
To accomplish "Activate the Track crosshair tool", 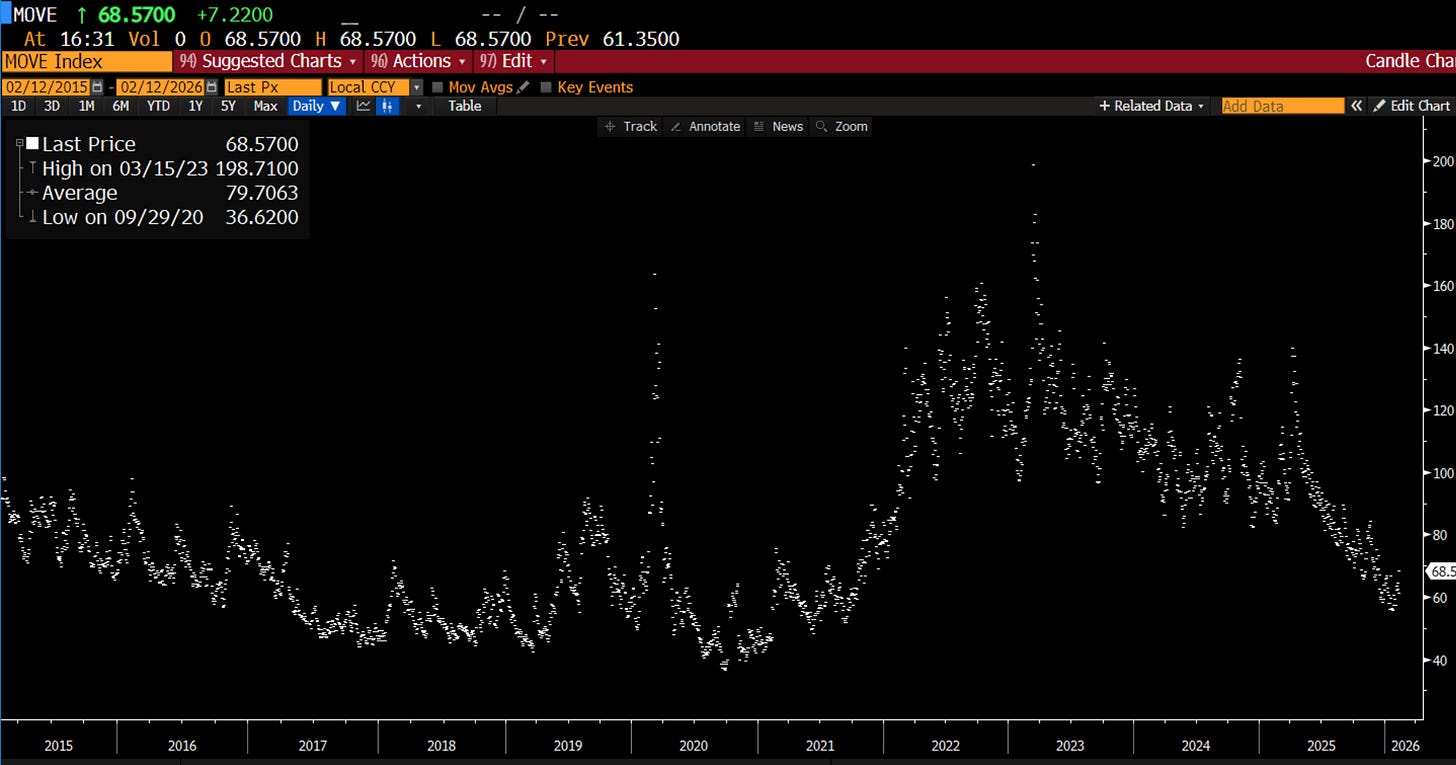I will pyautogui.click(x=631, y=126).
